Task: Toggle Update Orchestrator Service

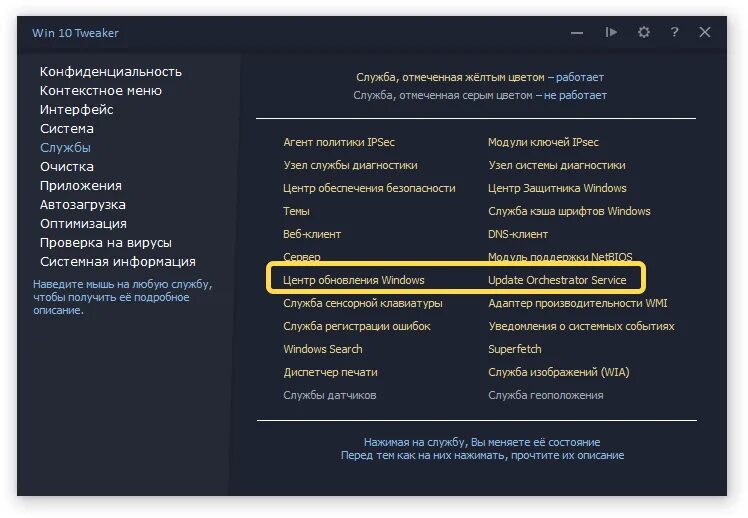Action: [x=557, y=280]
